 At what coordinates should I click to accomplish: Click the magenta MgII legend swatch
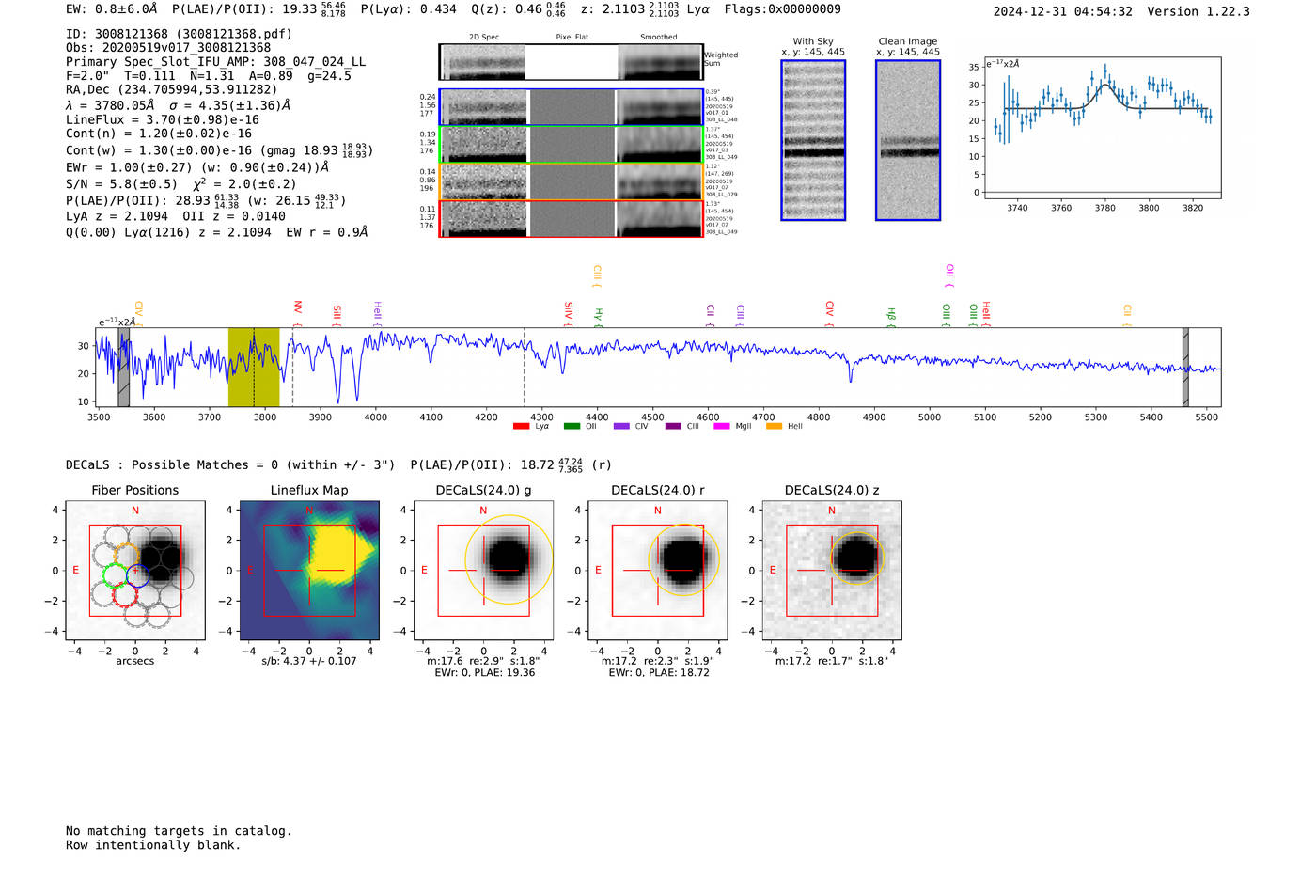click(x=722, y=427)
